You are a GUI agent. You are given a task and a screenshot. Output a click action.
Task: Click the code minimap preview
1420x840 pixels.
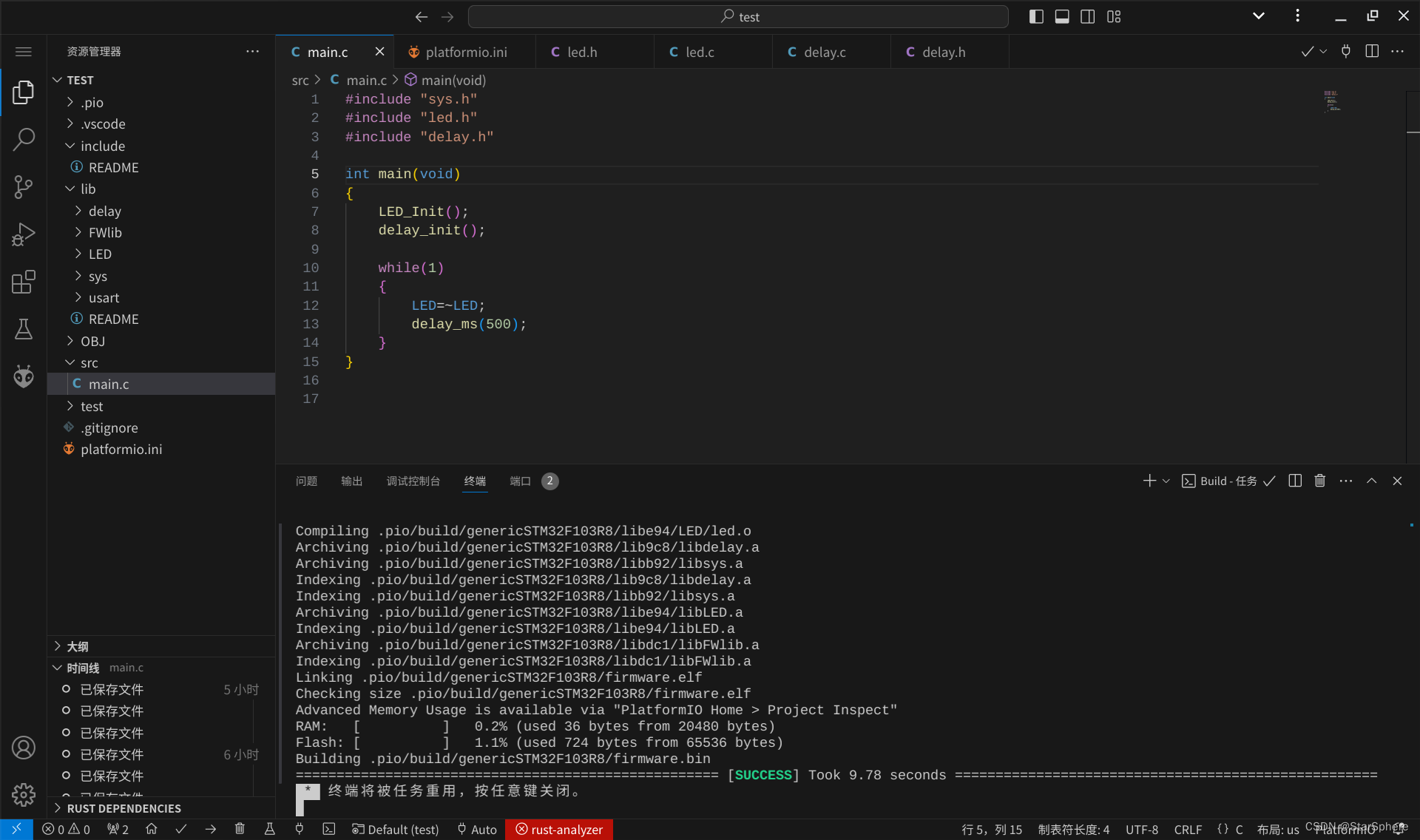click(1332, 101)
